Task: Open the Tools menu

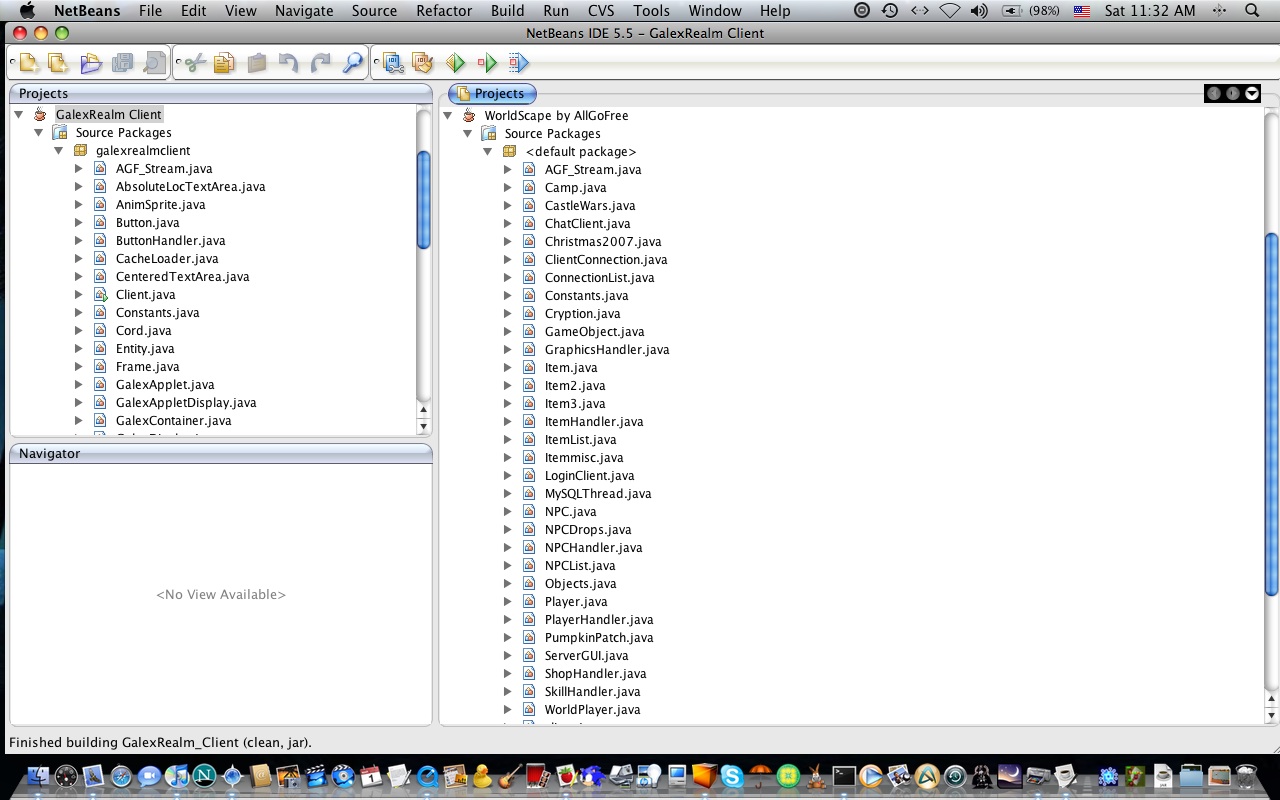Action: click(651, 11)
